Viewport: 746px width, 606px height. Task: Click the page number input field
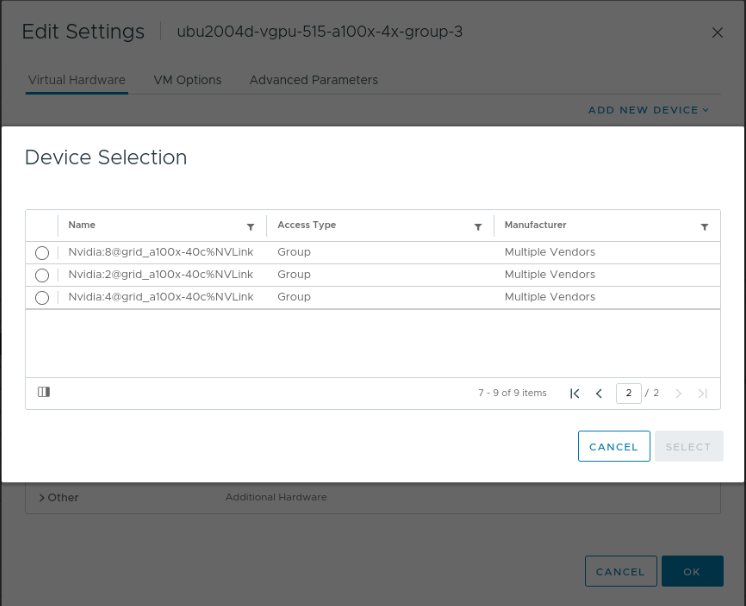tap(628, 393)
